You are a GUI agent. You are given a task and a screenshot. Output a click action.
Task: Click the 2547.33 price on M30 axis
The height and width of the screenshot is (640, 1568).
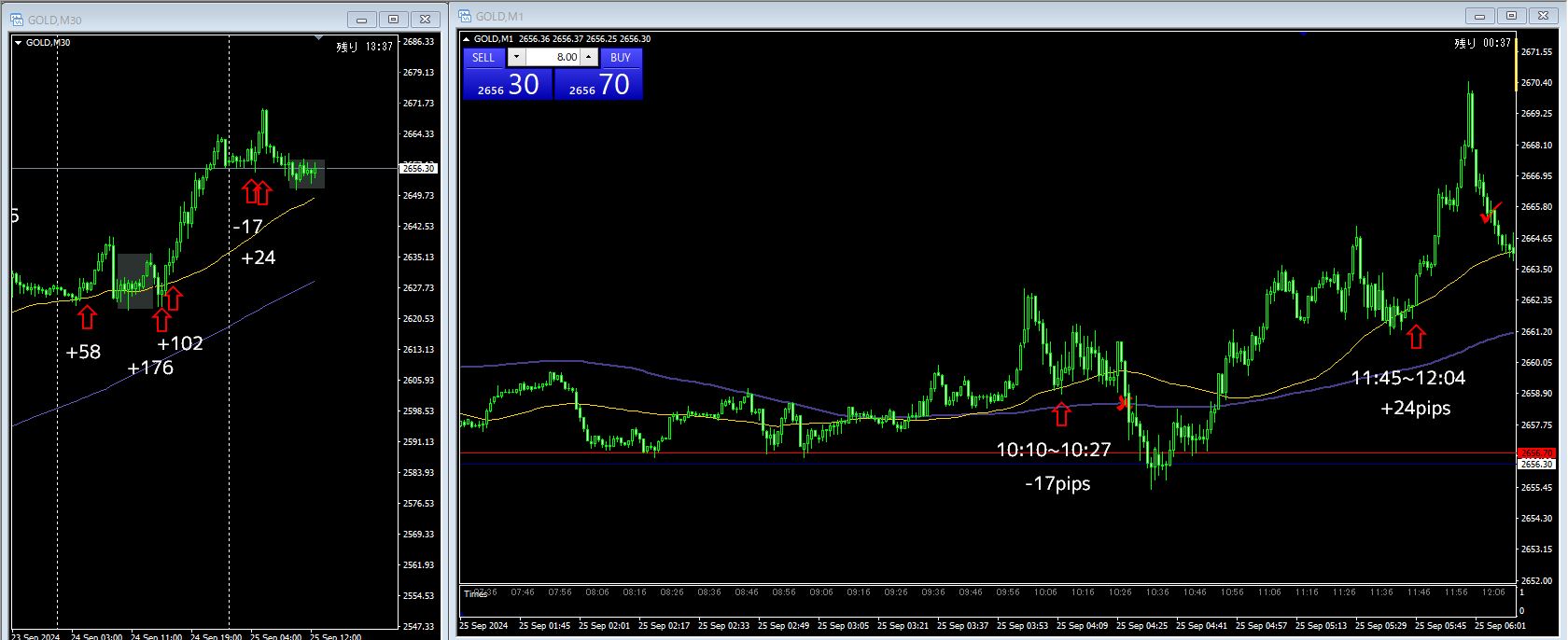click(x=418, y=626)
